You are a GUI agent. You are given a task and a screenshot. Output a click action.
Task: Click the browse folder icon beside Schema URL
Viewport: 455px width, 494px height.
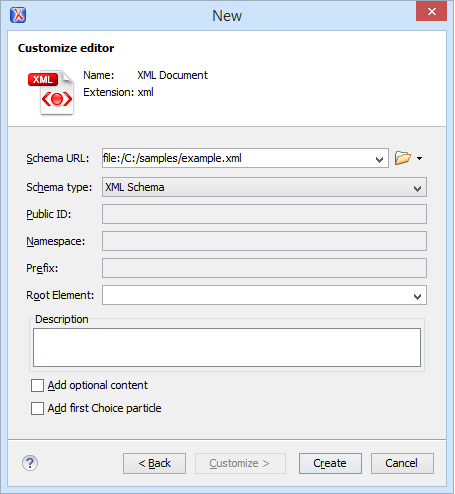click(x=402, y=158)
